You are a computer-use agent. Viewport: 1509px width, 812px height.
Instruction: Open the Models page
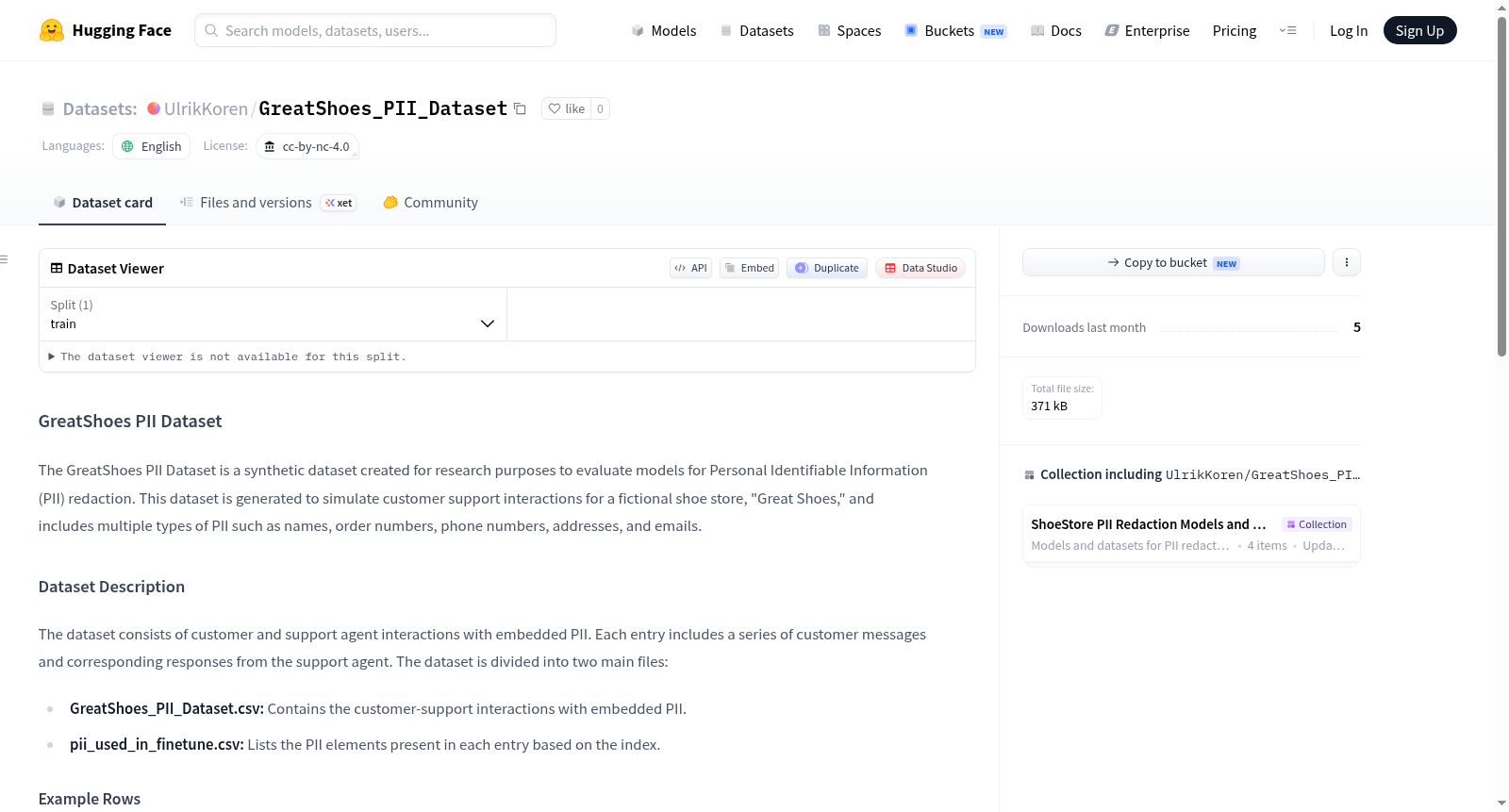pyautogui.click(x=664, y=31)
